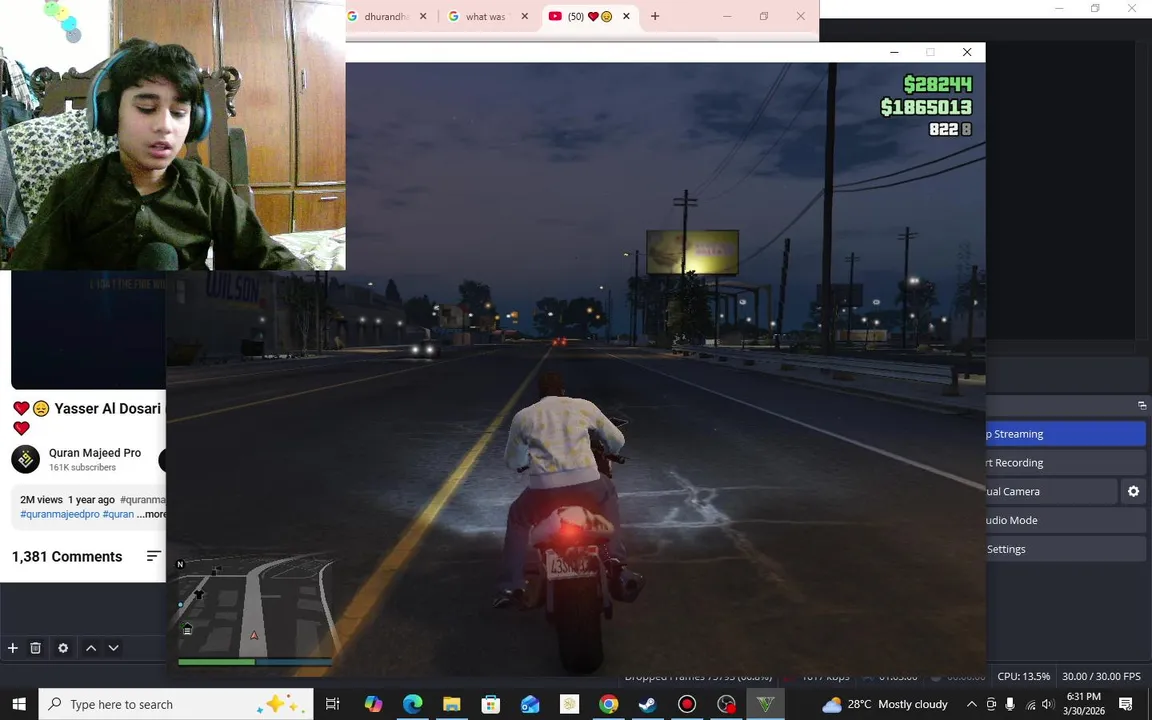1152x720 pixels.
Task: Select the YouTube (50) tab
Action: (590, 16)
